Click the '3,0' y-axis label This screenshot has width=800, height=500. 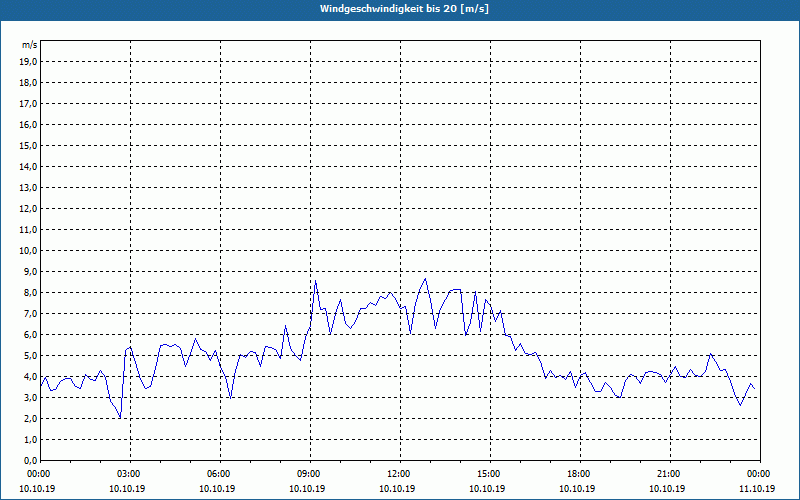tap(30, 397)
